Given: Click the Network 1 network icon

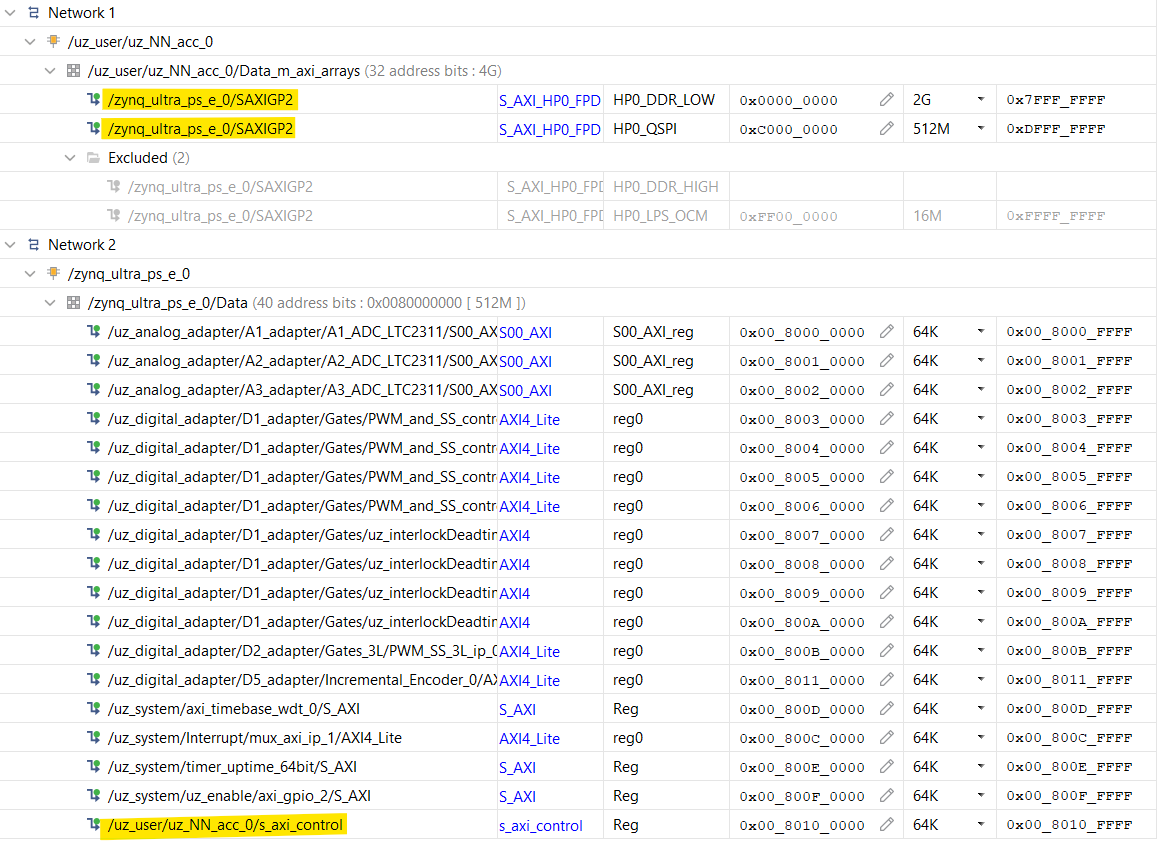Looking at the screenshot, I should pyautogui.click(x=33, y=13).
